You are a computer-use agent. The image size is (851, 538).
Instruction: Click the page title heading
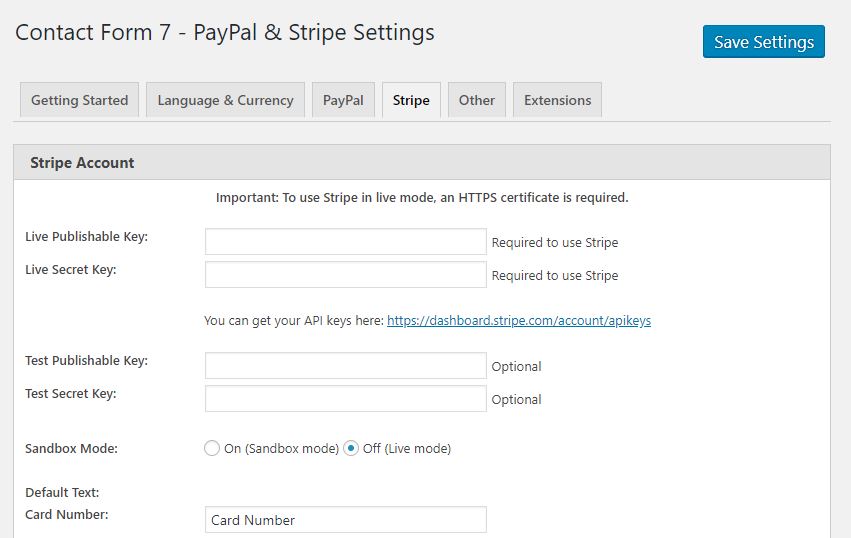[225, 33]
